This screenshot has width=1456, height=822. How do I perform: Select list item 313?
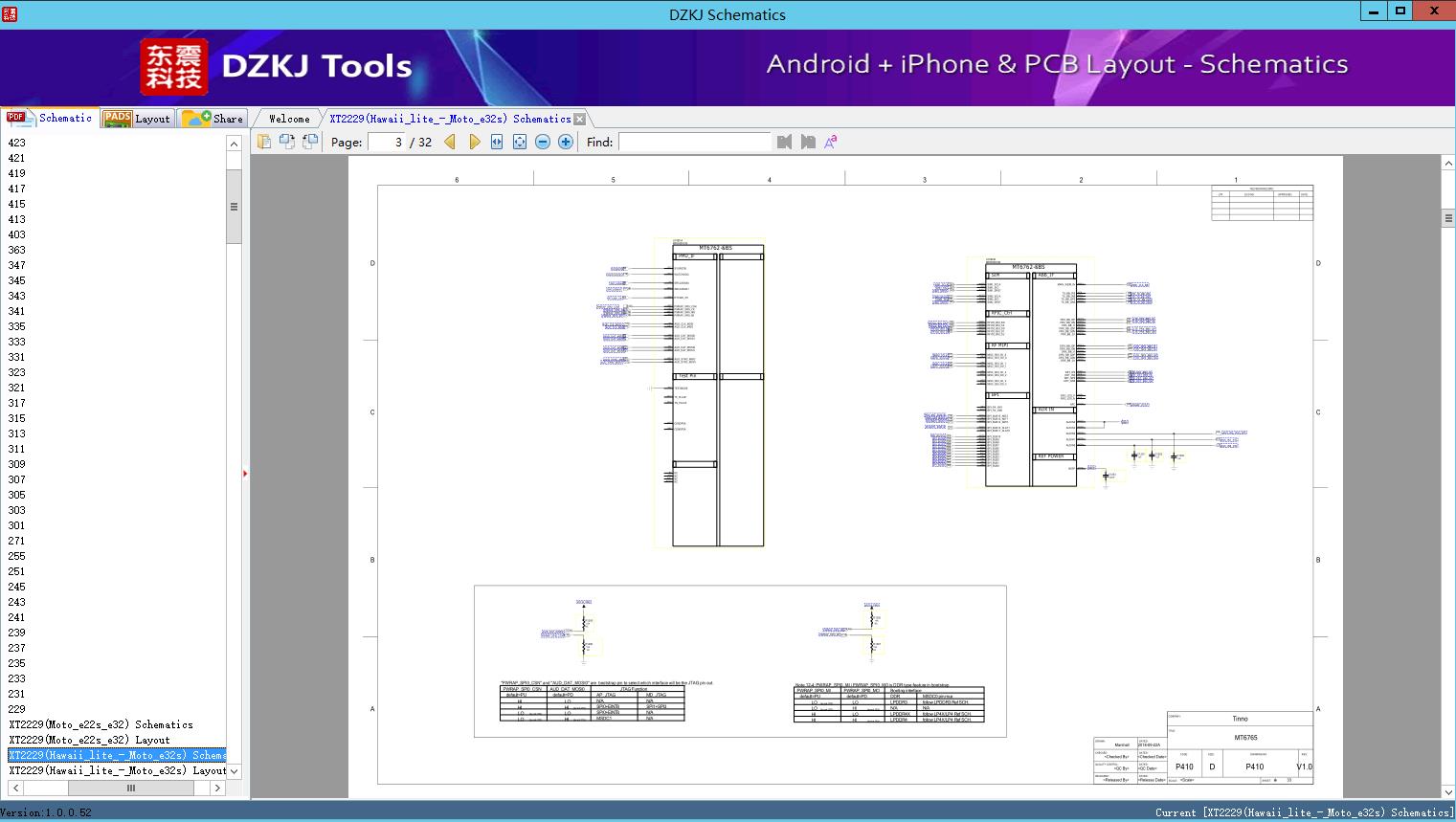coord(17,433)
